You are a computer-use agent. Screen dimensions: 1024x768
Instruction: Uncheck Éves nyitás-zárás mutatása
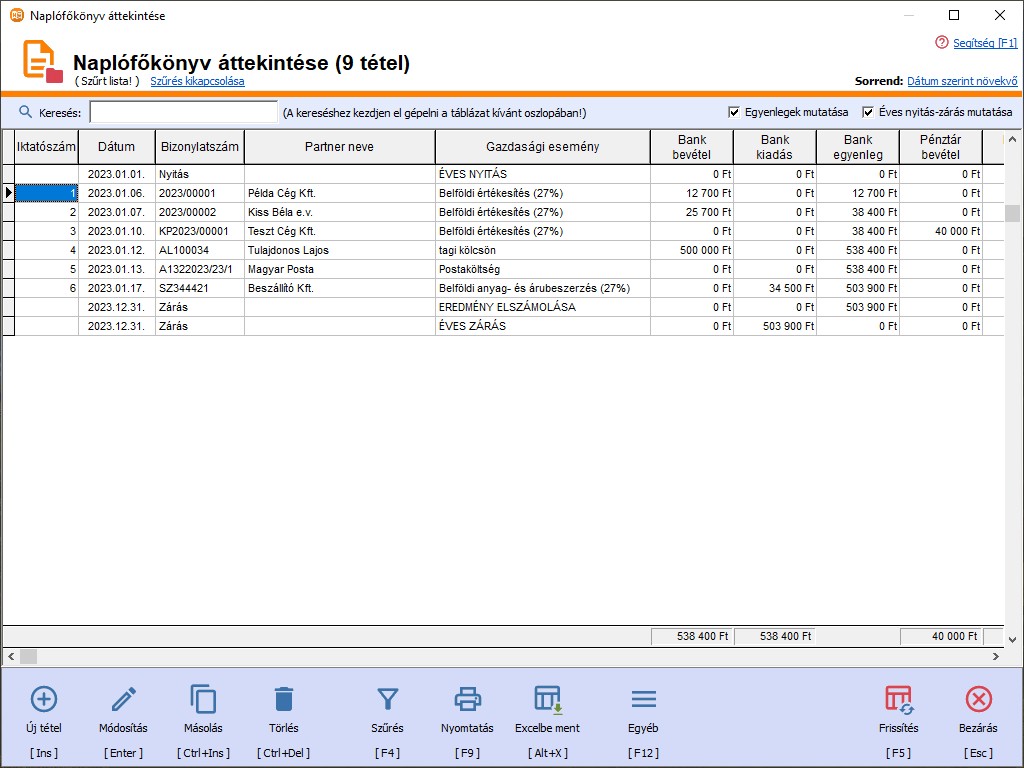coord(868,112)
